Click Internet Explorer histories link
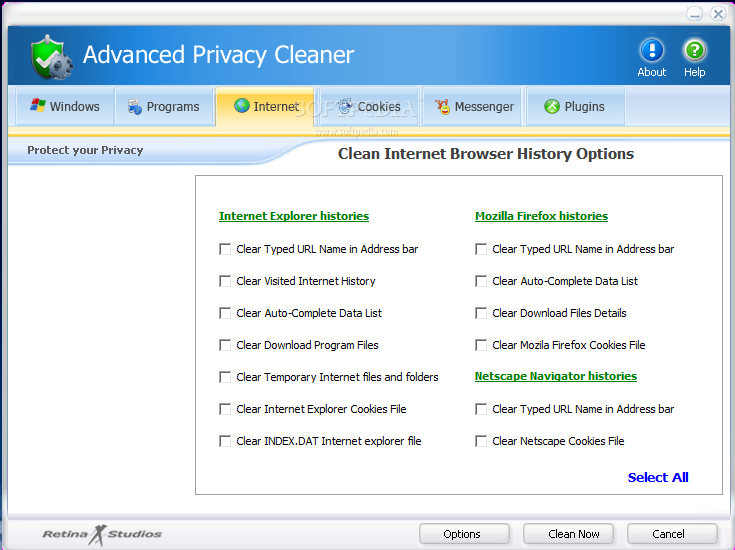The image size is (735, 550). tap(294, 216)
